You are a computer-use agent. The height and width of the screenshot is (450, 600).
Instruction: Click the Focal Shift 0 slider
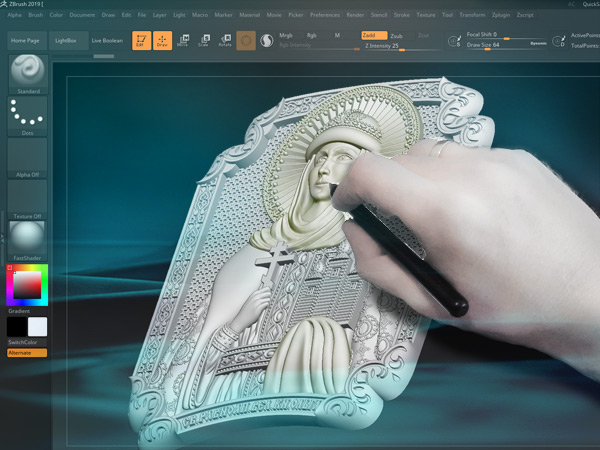tap(507, 35)
